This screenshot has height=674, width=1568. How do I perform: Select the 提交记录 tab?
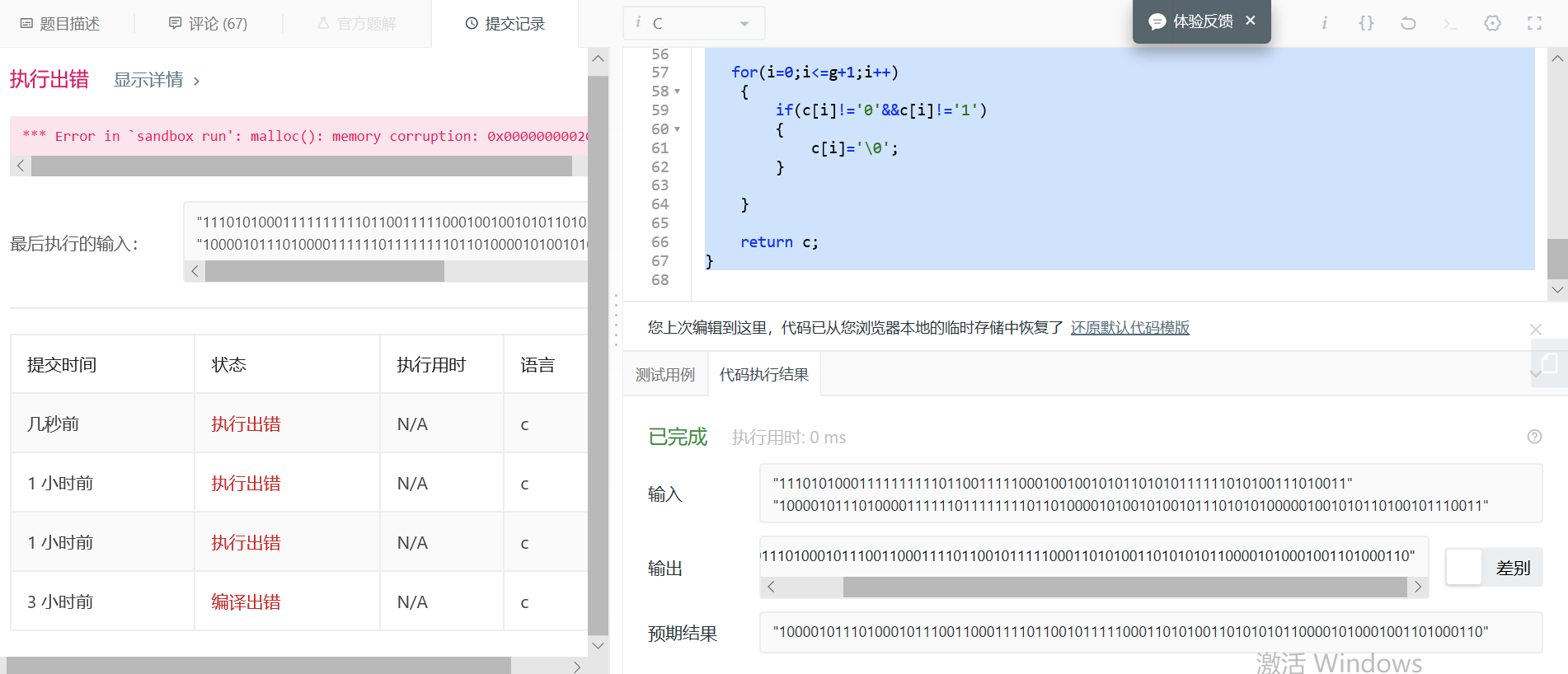click(505, 24)
